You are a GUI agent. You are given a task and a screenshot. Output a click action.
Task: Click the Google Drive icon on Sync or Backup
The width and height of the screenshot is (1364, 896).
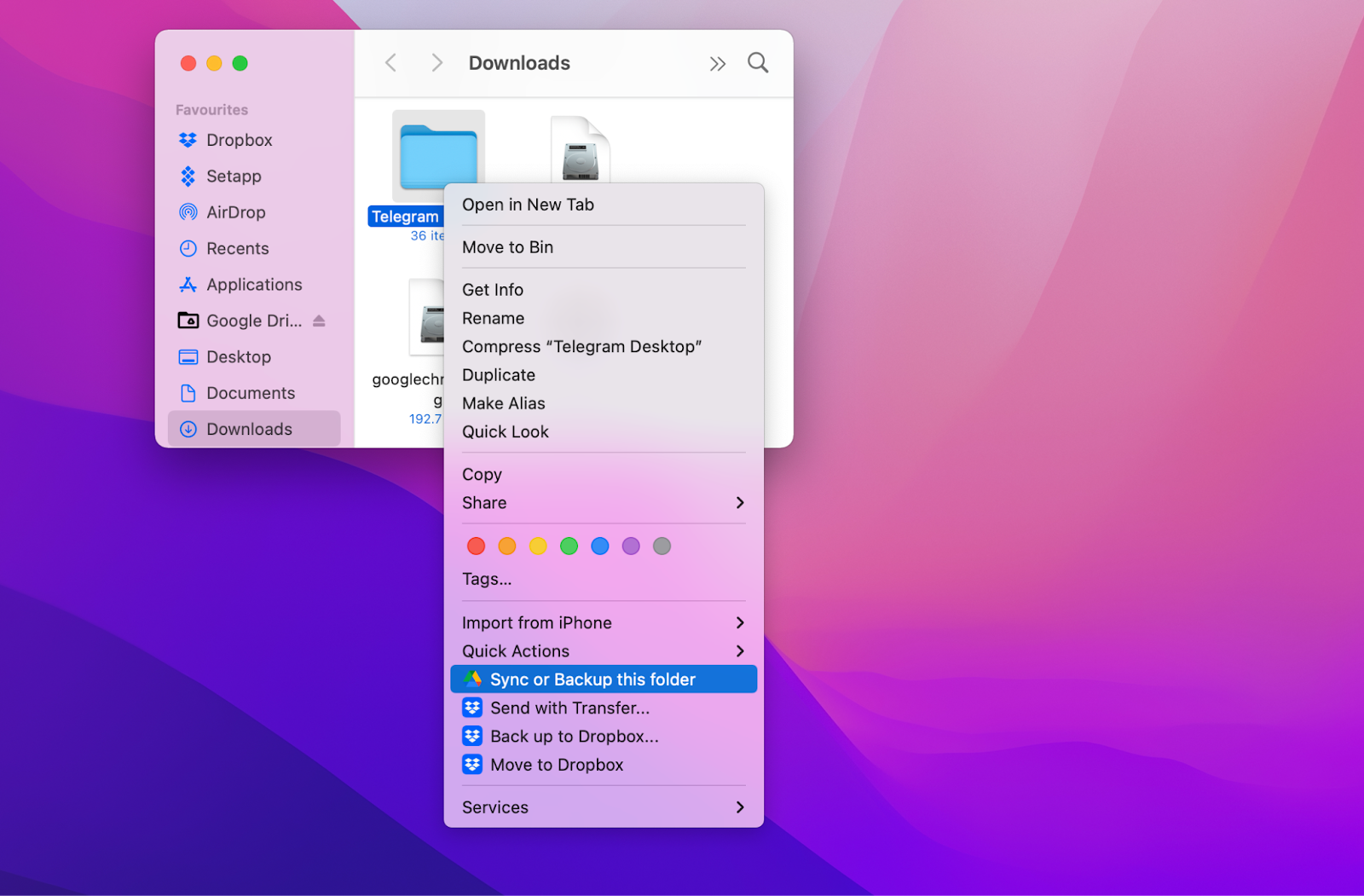(x=472, y=679)
